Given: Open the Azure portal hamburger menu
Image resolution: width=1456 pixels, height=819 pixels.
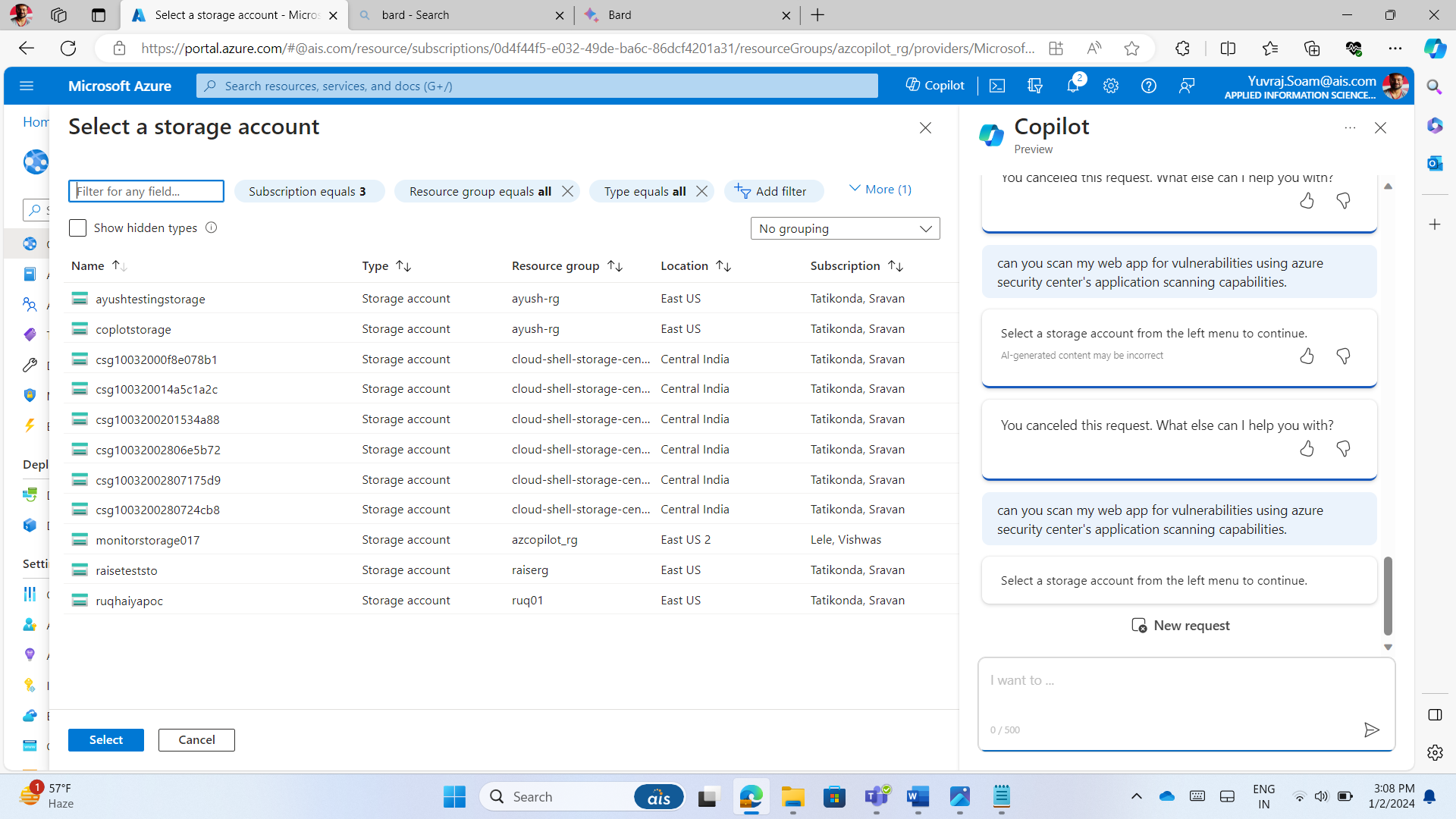Looking at the screenshot, I should (27, 86).
